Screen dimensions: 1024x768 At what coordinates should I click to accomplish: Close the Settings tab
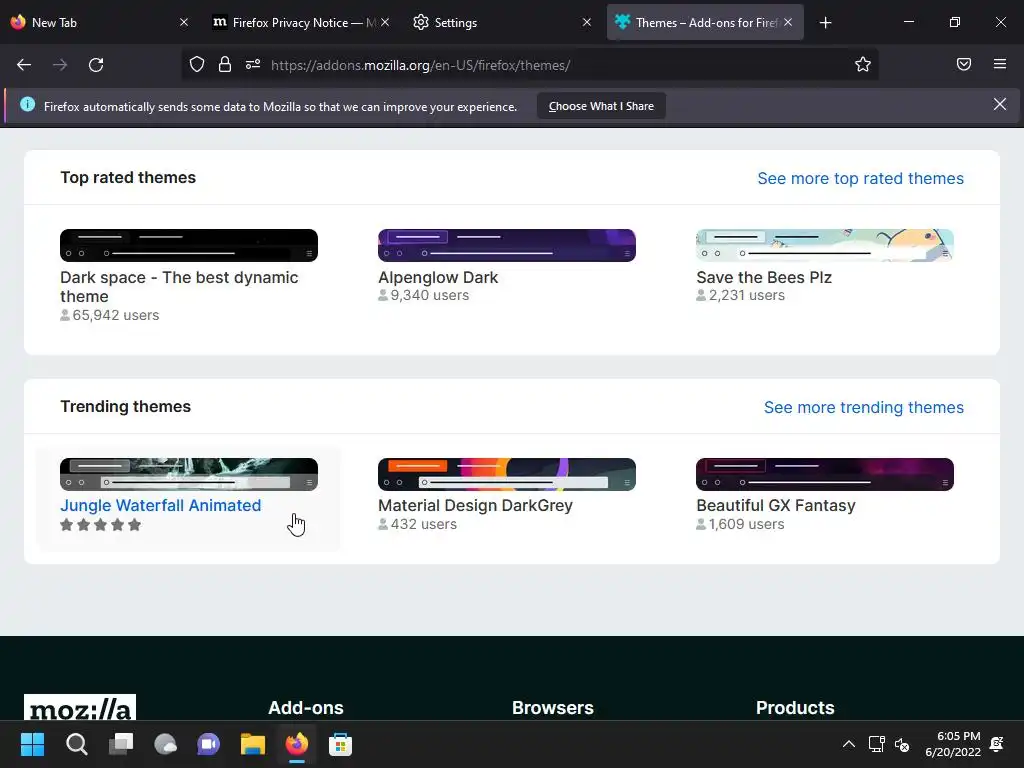(586, 22)
